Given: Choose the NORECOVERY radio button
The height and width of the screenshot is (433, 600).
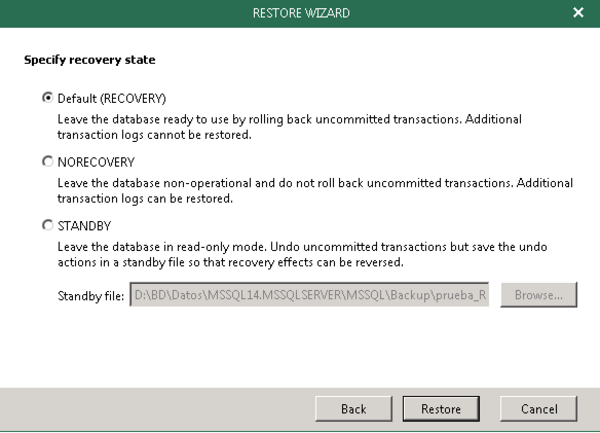Looking at the screenshot, I should click(x=46, y=162).
